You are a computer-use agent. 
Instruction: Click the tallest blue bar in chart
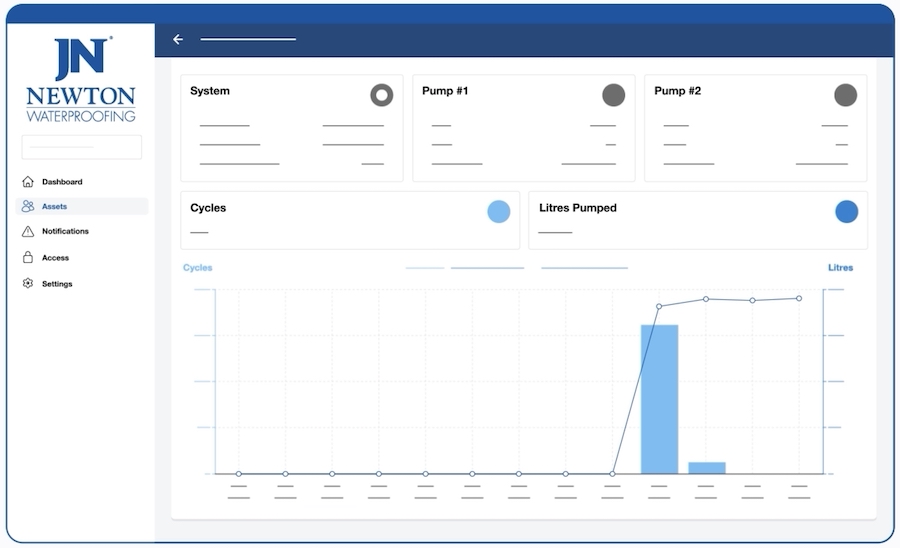coord(659,398)
